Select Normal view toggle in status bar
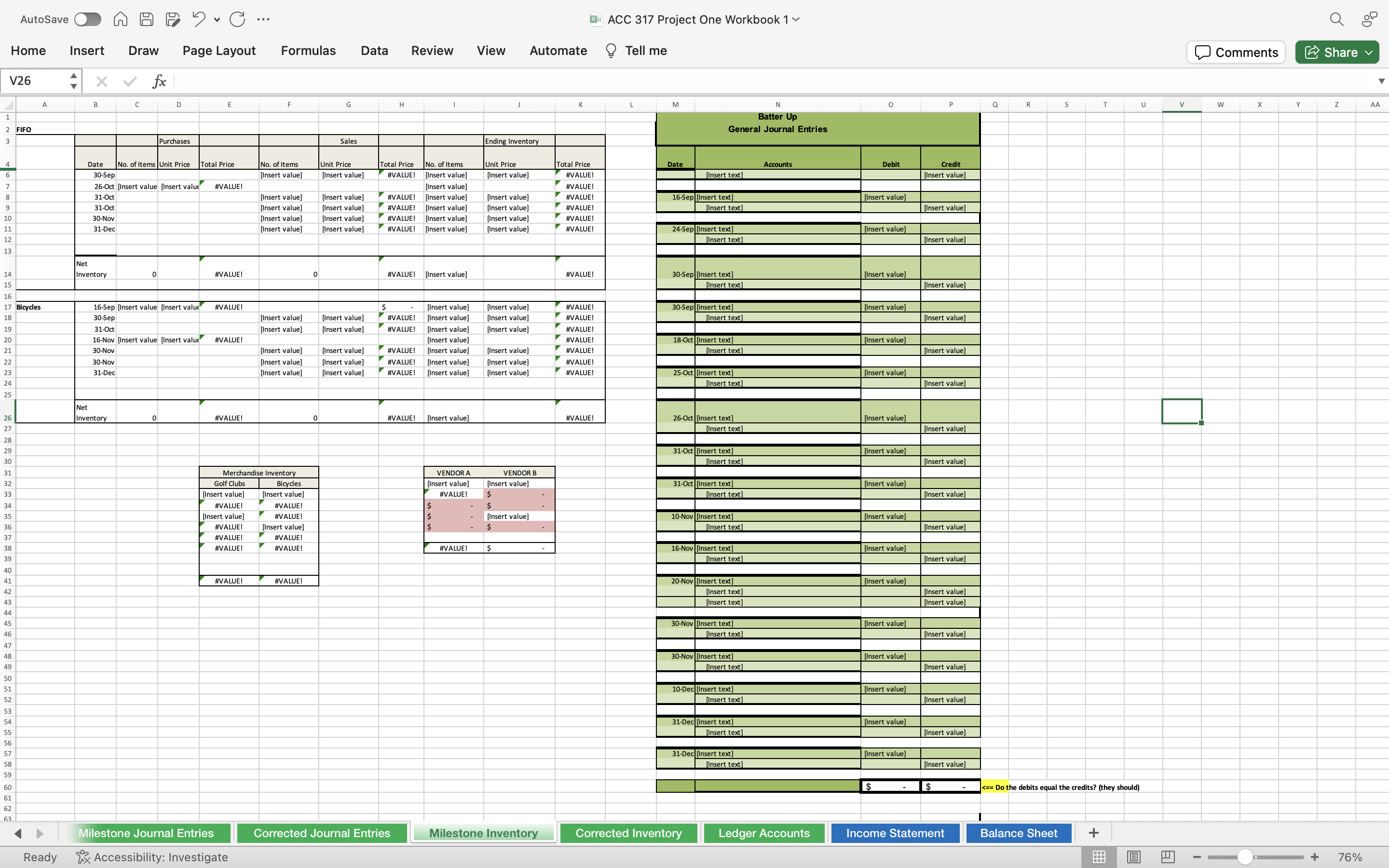This screenshot has height=868, width=1389. point(1099,856)
